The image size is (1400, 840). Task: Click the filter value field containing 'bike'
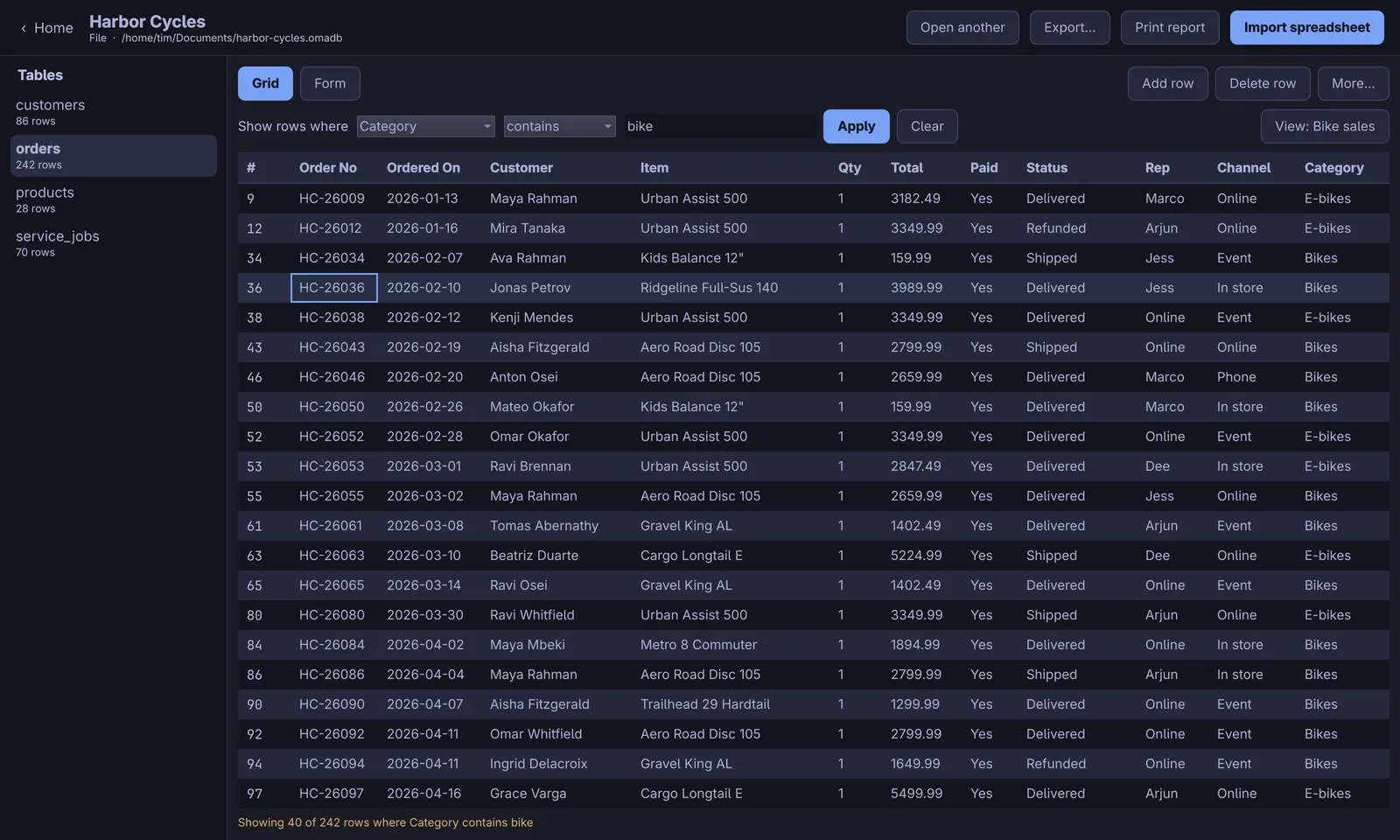[x=719, y=126]
